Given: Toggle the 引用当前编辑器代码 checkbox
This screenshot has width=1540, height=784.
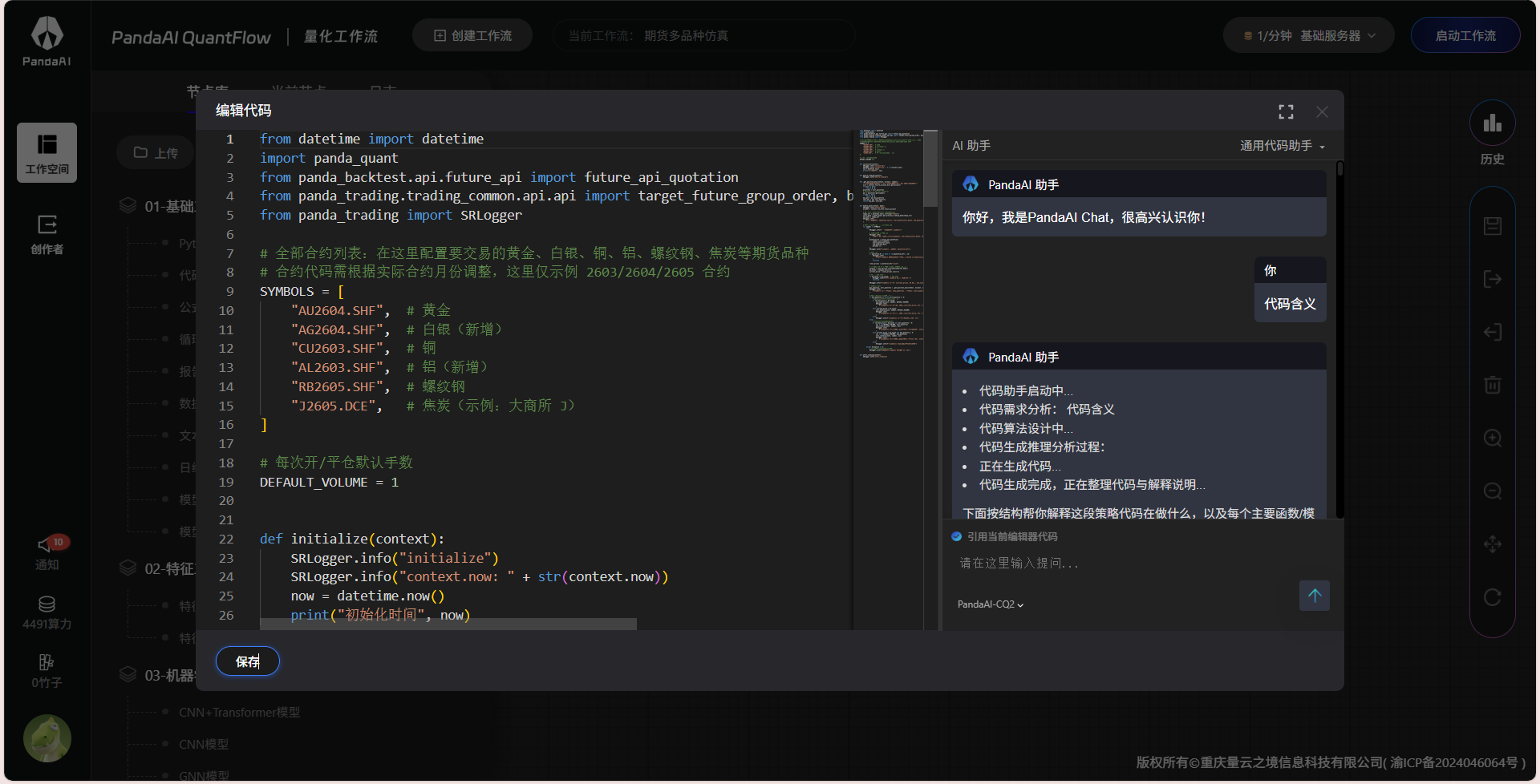Looking at the screenshot, I should pos(956,536).
